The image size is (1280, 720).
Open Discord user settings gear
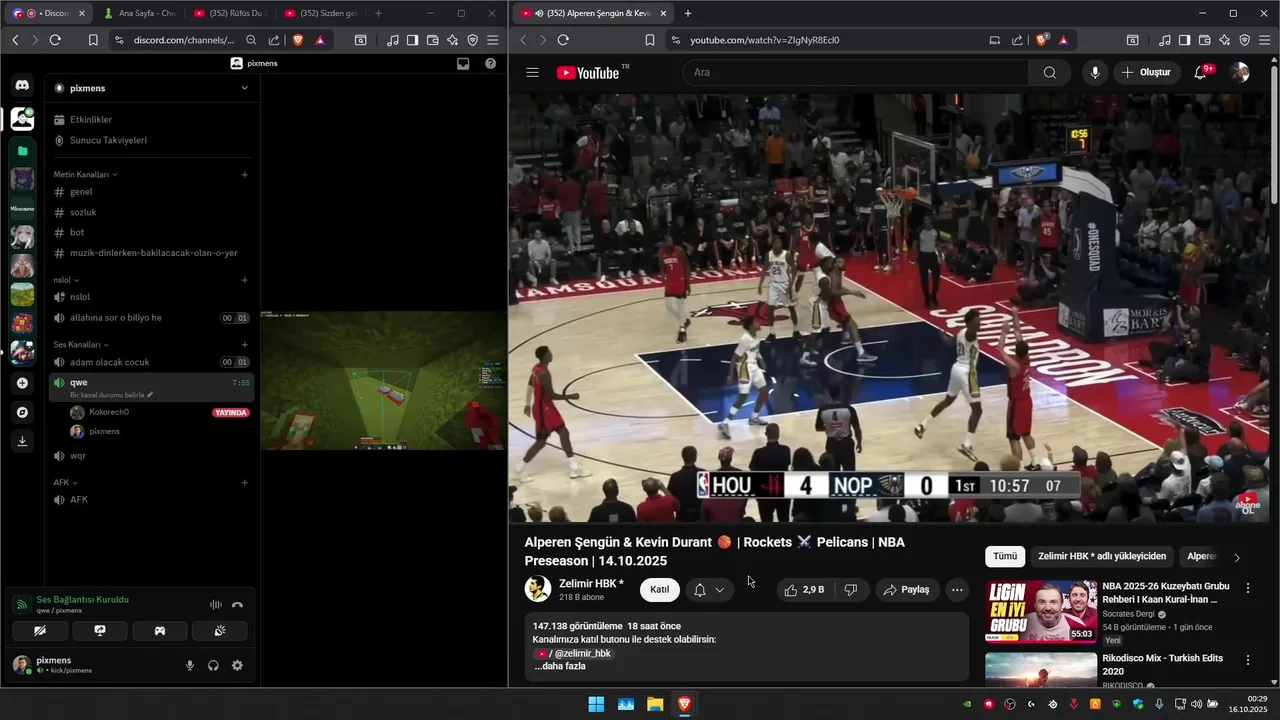coord(237,665)
